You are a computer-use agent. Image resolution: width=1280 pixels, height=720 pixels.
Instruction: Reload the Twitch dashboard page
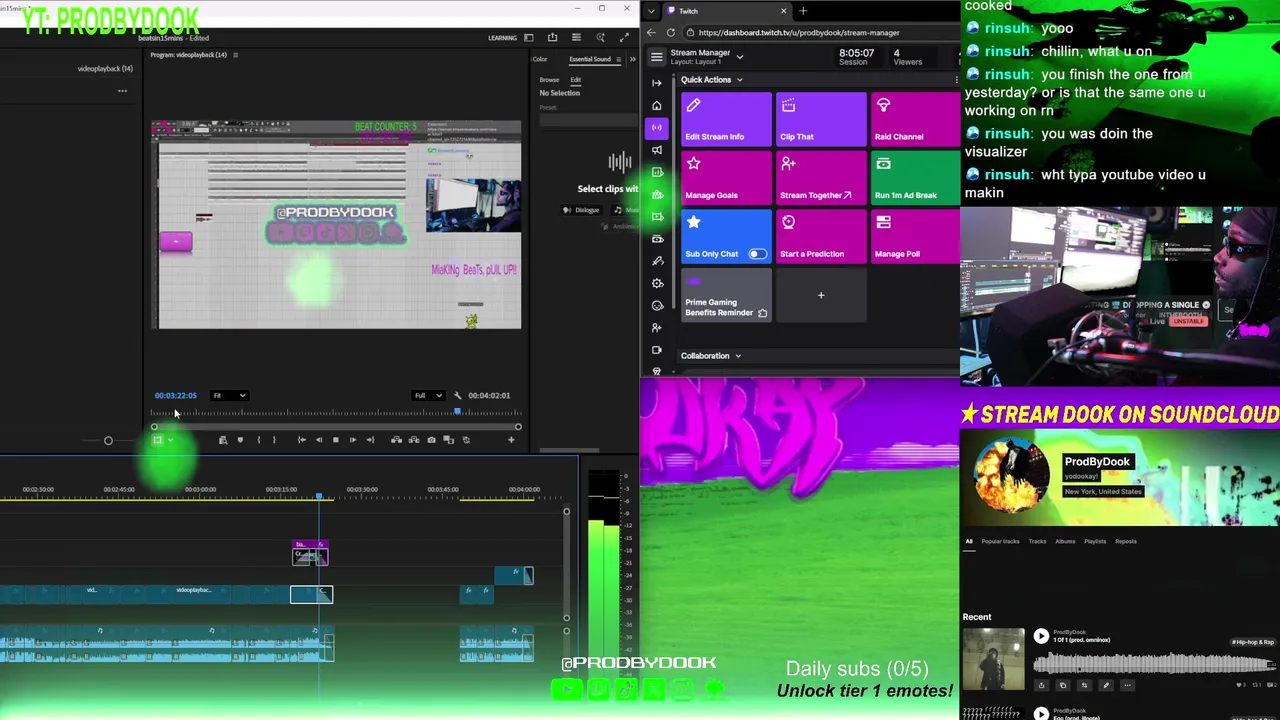671,32
